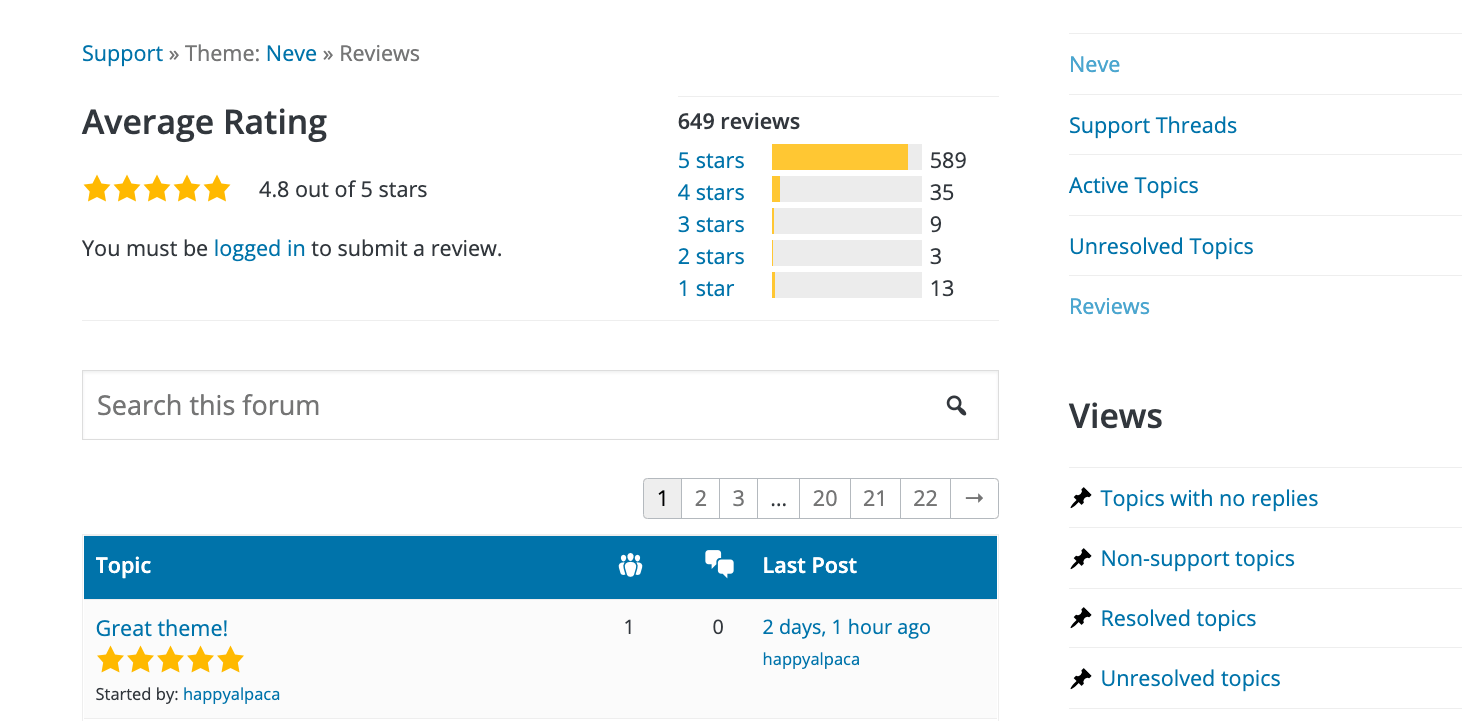Click the pin icon beside Resolved topics
This screenshot has width=1462, height=721.
coord(1081,617)
